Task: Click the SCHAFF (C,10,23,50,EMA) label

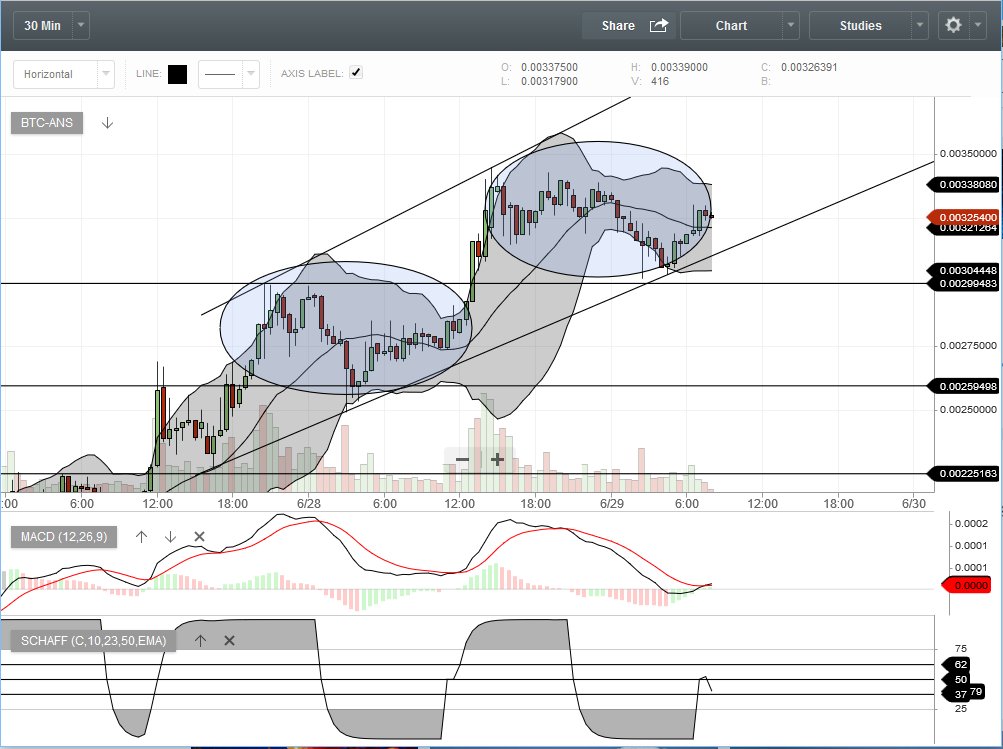Action: [x=93, y=640]
